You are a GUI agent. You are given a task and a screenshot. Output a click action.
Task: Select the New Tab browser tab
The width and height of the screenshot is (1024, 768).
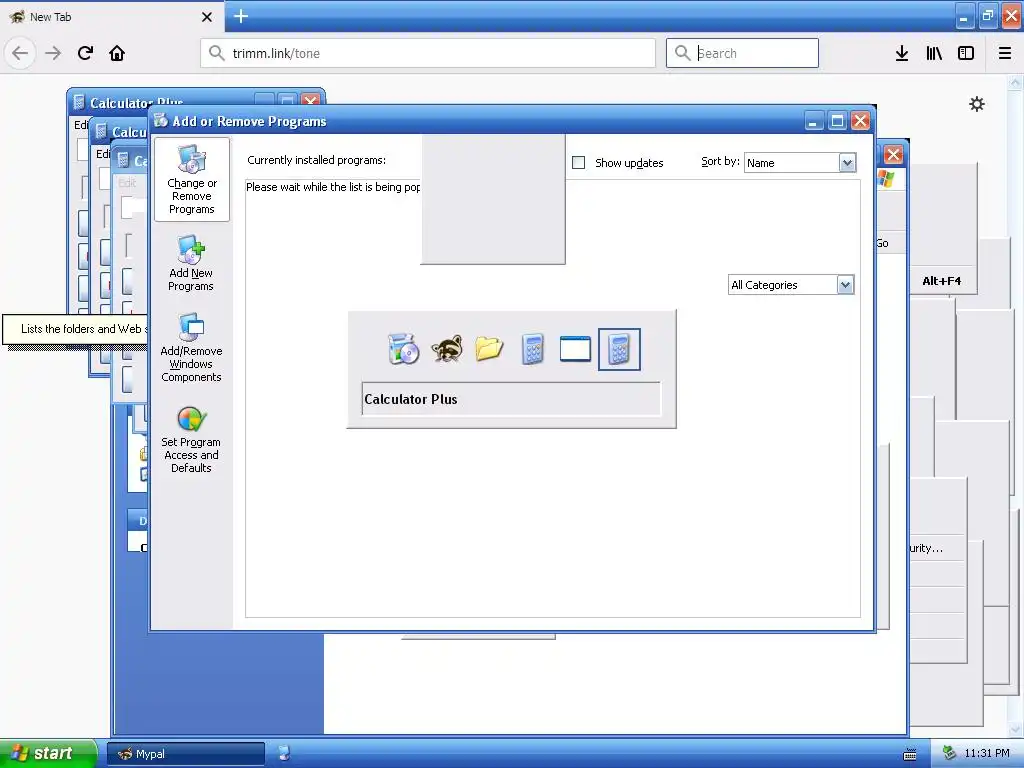coord(111,17)
